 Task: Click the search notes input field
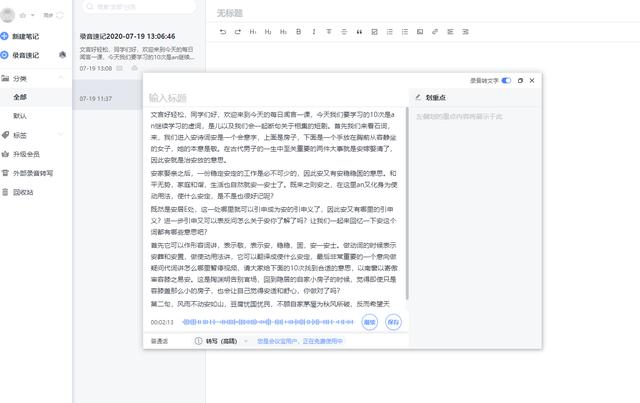[x=139, y=7]
